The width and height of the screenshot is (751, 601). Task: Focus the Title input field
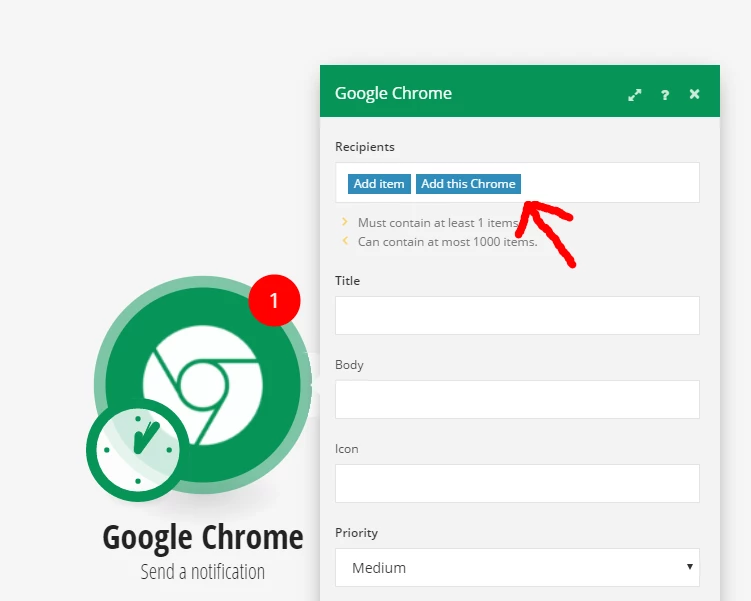[x=517, y=315]
